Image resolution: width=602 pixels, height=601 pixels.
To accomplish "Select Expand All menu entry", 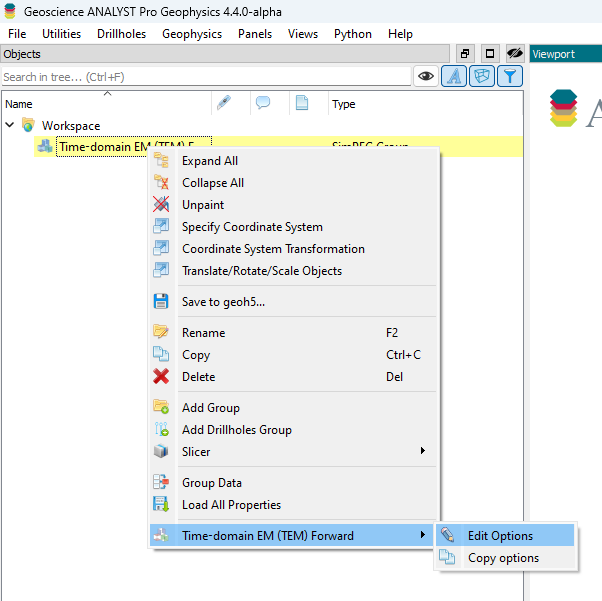I will point(294,161).
